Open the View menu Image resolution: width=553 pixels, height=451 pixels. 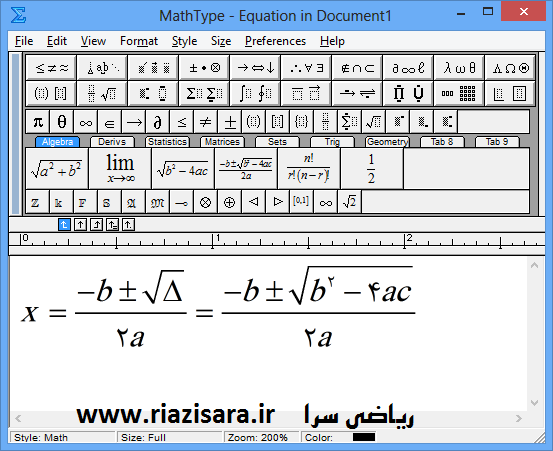(x=93, y=41)
